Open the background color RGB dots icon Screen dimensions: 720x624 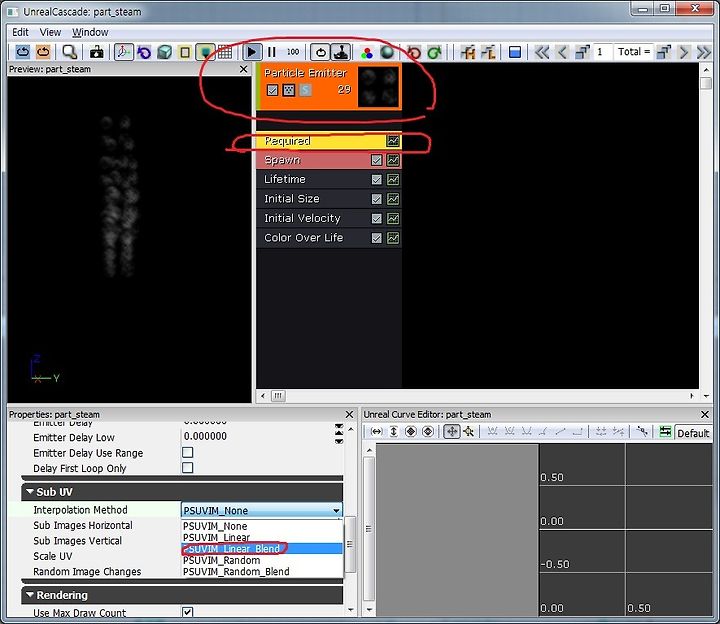[x=367, y=53]
